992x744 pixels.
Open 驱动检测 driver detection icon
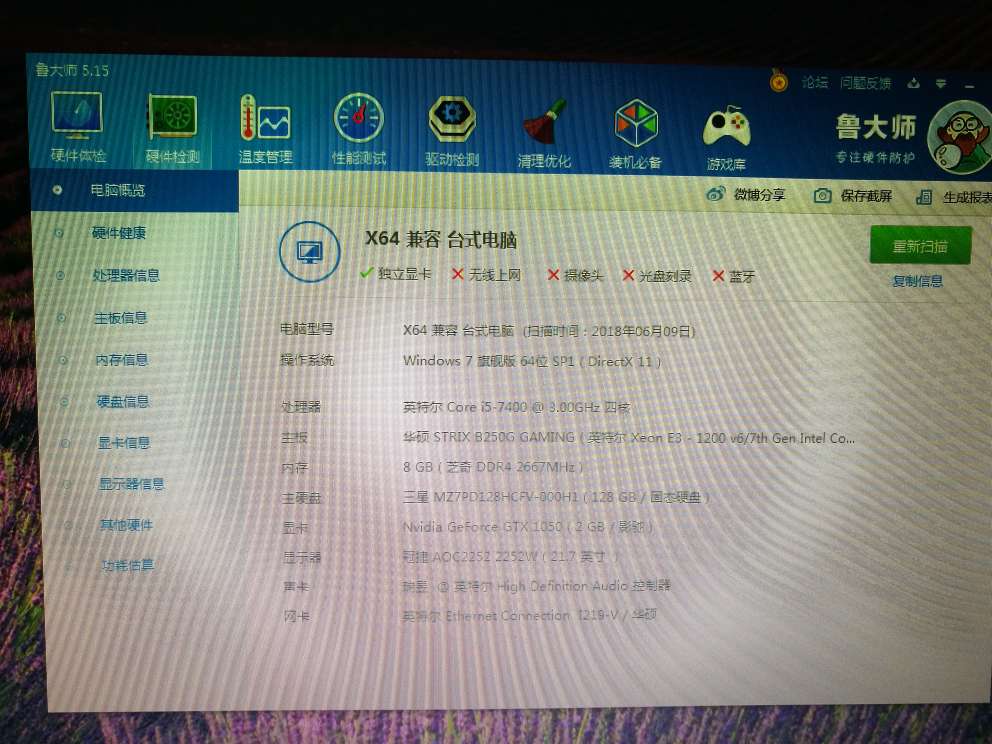[x=452, y=119]
